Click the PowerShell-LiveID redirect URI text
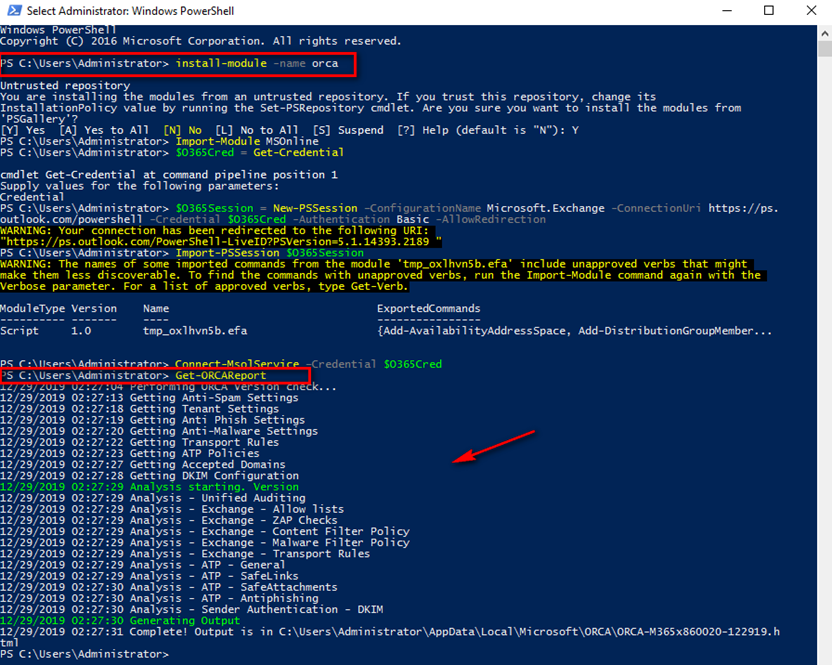832x665 pixels. [x=221, y=241]
